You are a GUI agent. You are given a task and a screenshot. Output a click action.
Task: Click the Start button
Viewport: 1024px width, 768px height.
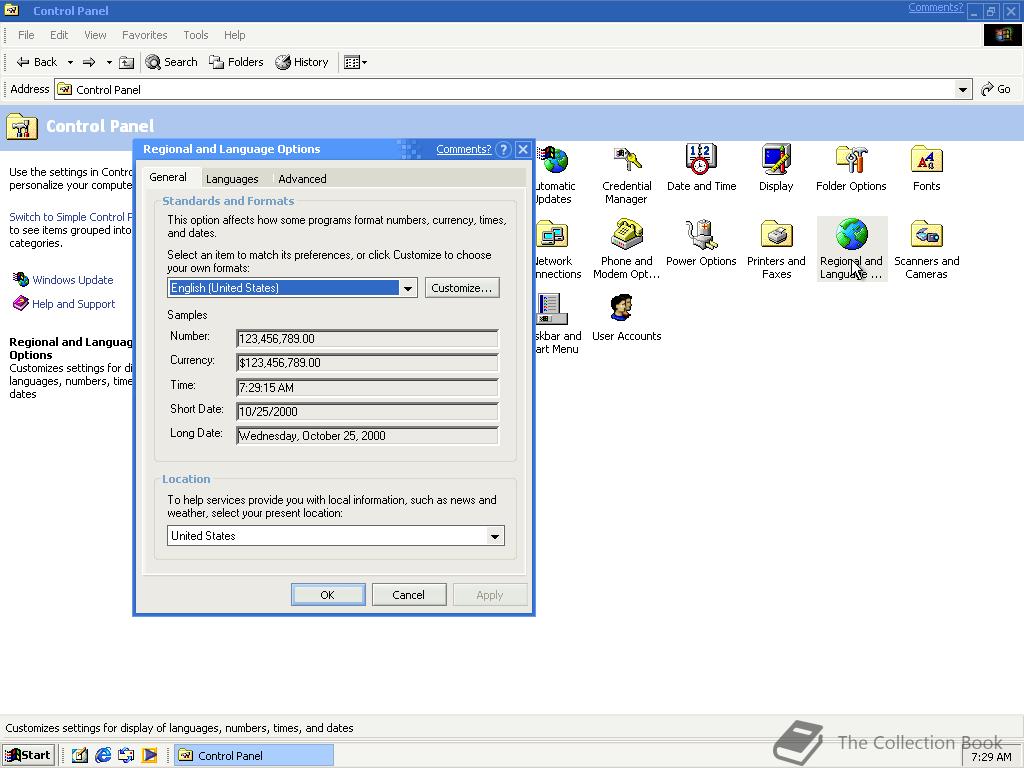pos(28,756)
